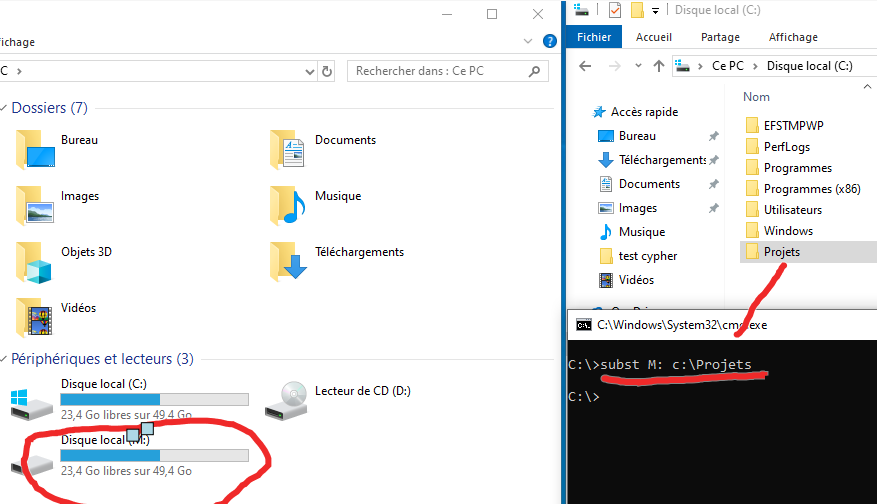Click the refresh button beside address bar
Image resolution: width=877 pixels, height=504 pixels.
click(327, 72)
